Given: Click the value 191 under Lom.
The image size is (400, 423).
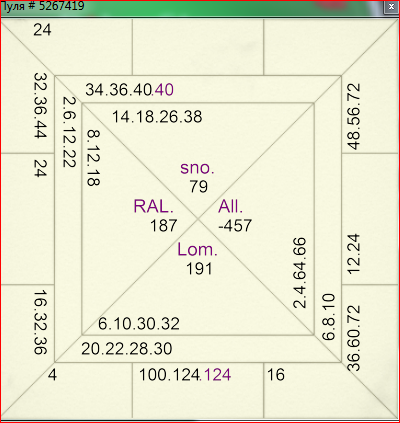Looking at the screenshot, I should 199,269.
